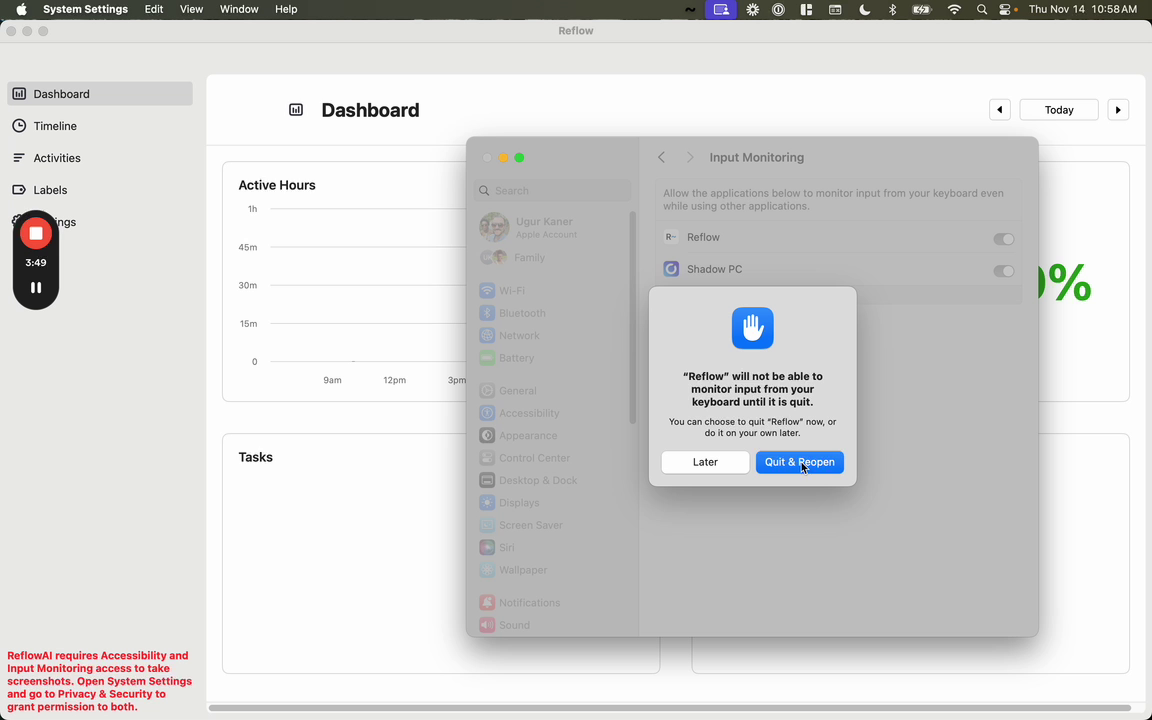Click the Dashboard chart icon in sidebar
Screen dimensions: 1152x720
(x=19, y=94)
